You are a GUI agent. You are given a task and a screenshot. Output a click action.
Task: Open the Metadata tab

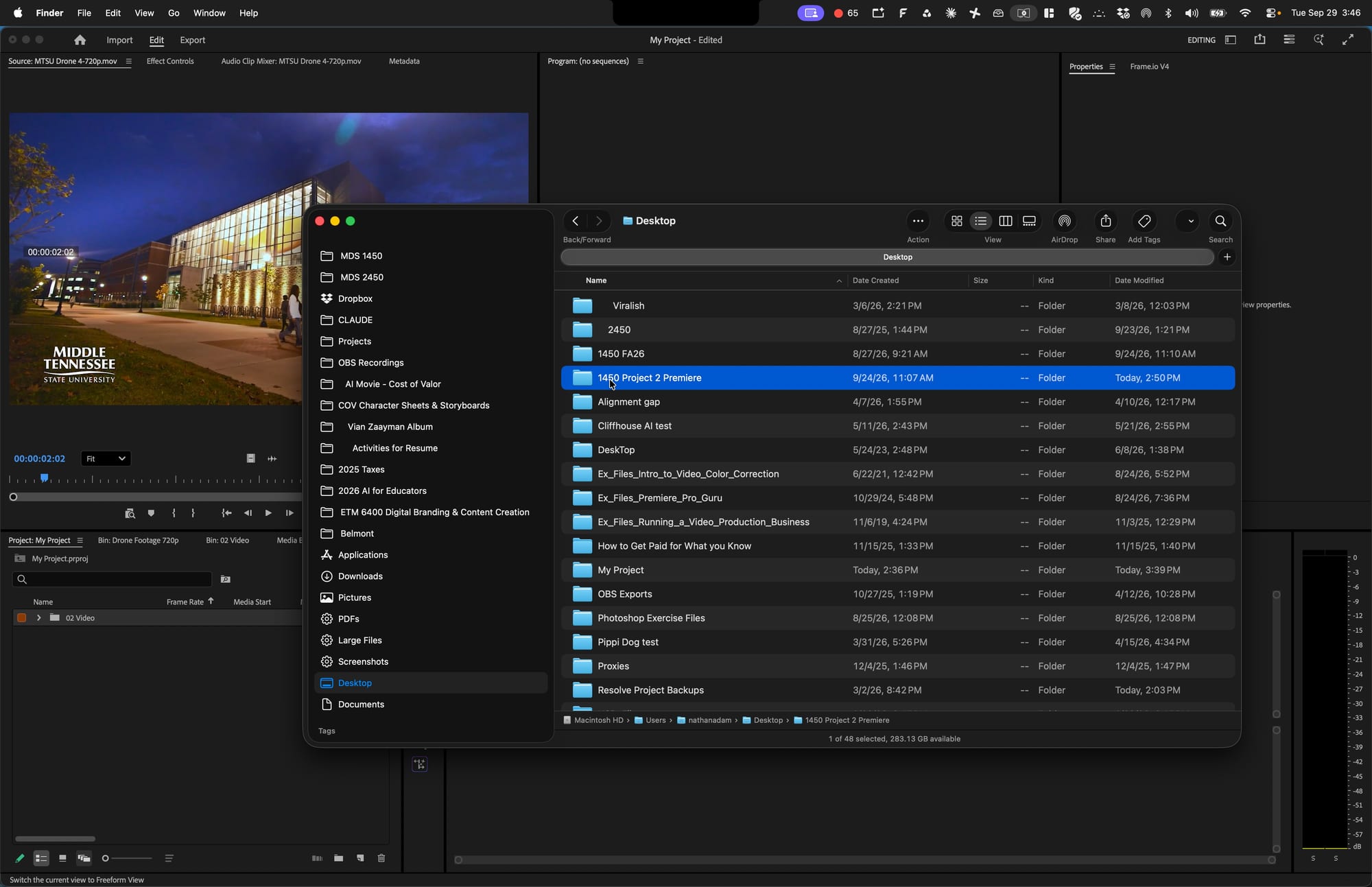pos(404,61)
